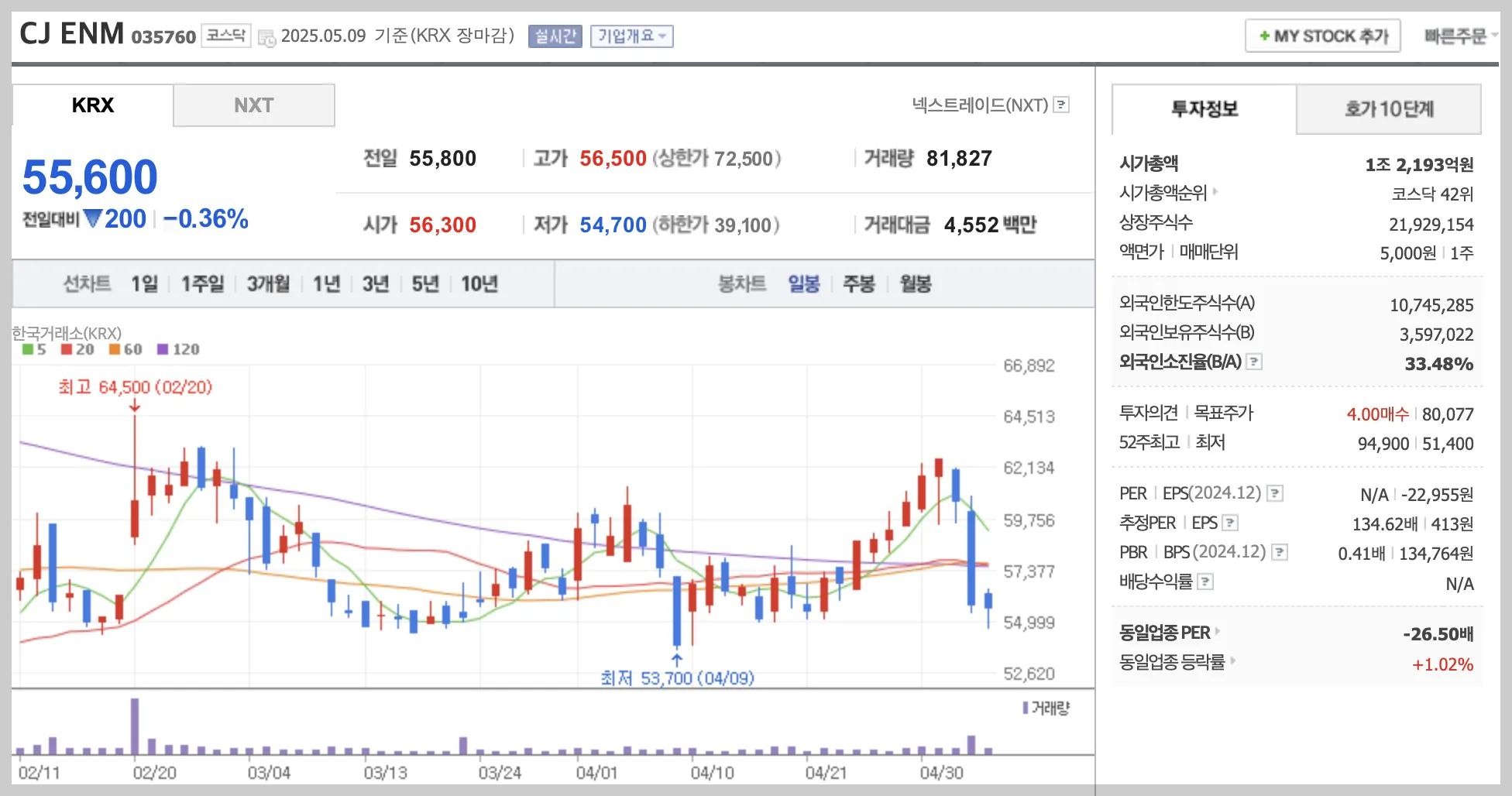Click the 최고 64,500 (02/20) chart marker
1512x796 pixels.
[x=135, y=387]
